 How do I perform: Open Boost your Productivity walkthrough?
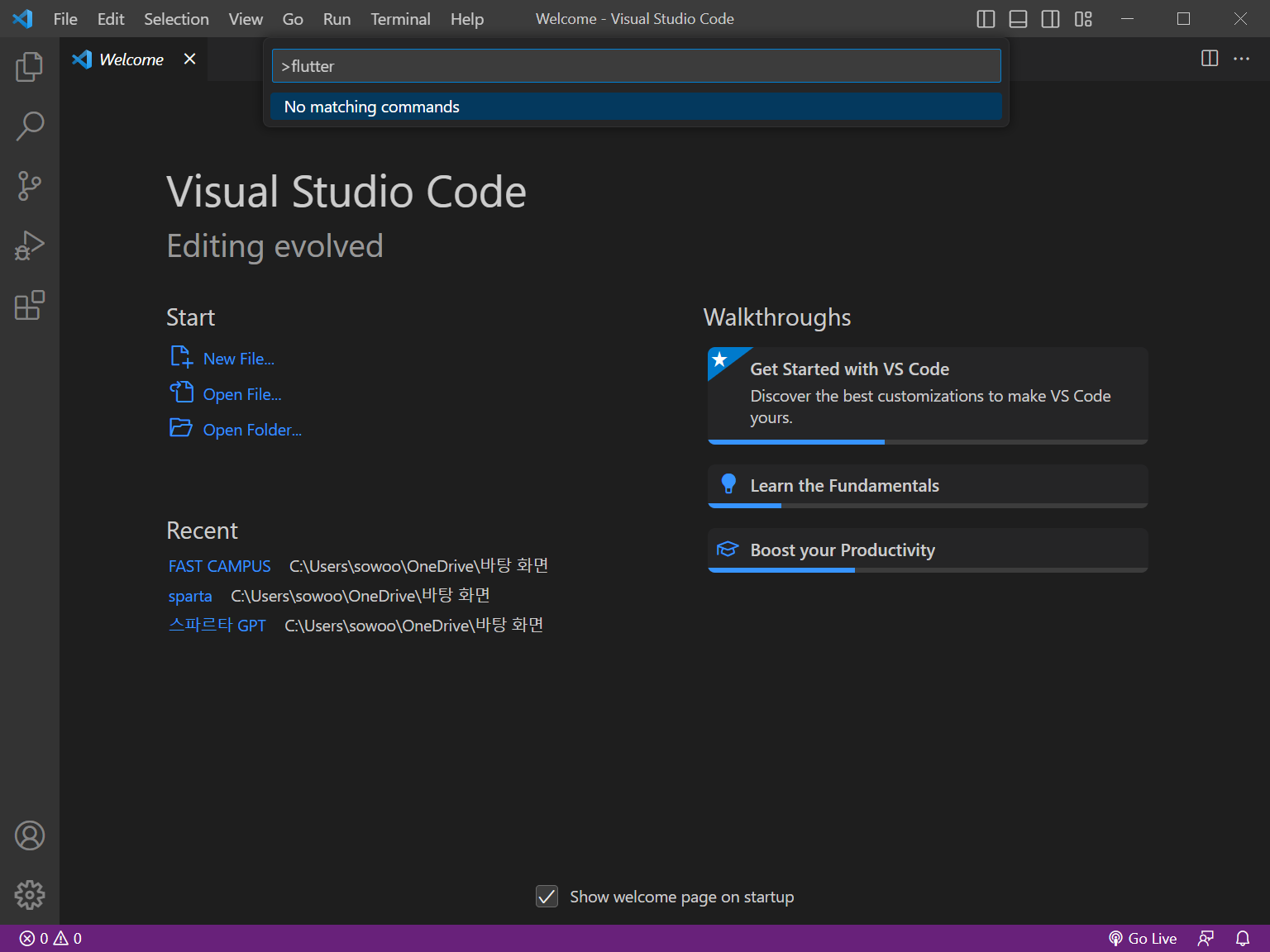coord(928,550)
